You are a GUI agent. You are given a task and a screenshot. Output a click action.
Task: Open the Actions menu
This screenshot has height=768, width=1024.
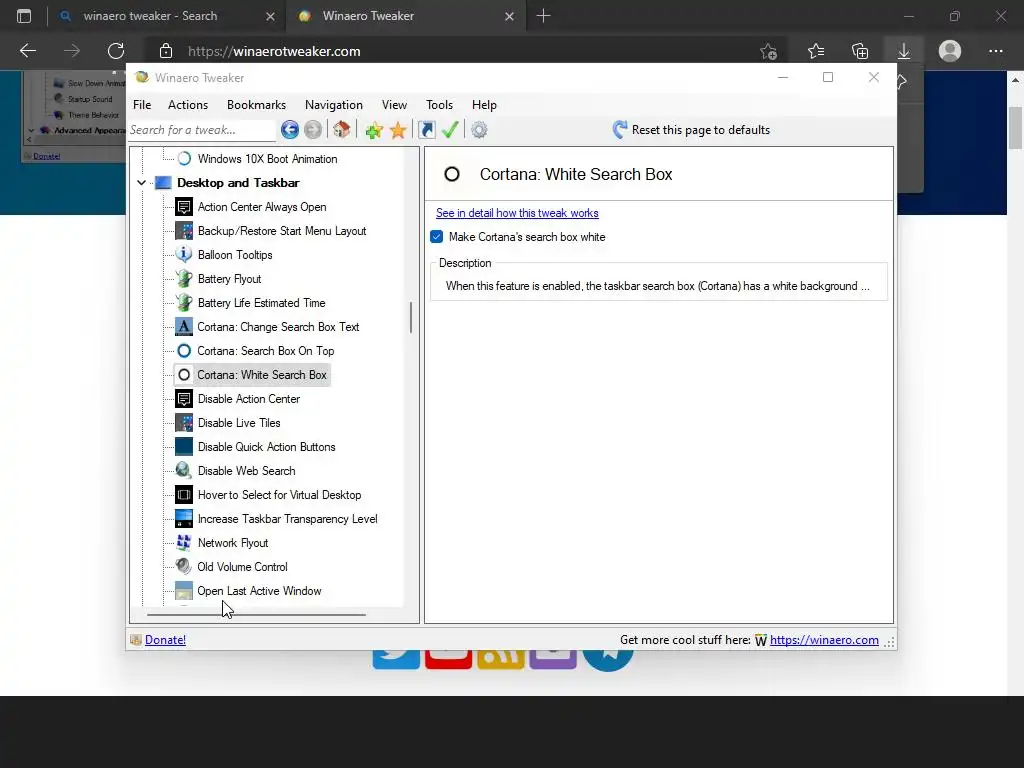(x=188, y=104)
